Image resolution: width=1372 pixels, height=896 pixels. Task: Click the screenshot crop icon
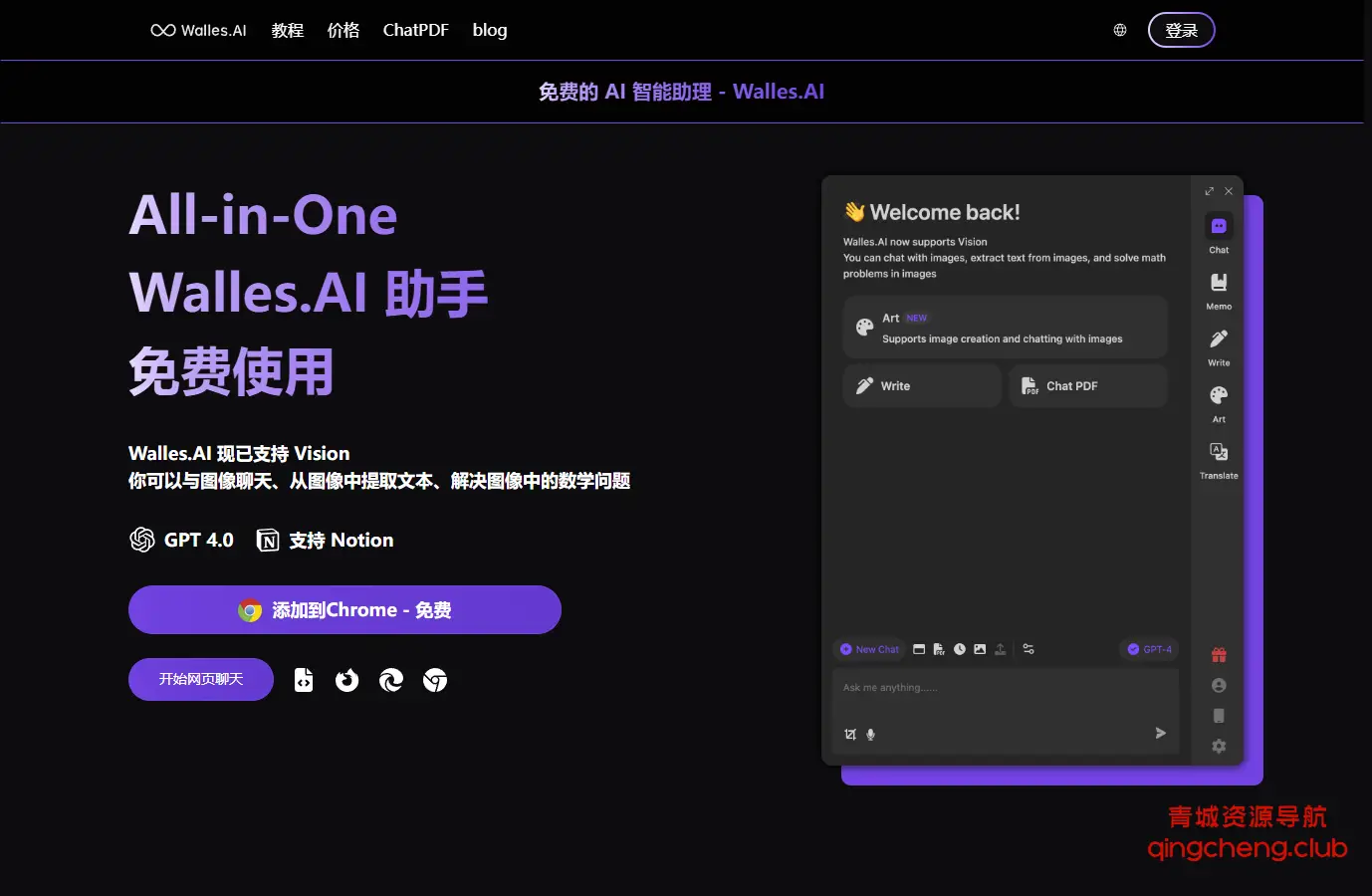click(x=850, y=735)
